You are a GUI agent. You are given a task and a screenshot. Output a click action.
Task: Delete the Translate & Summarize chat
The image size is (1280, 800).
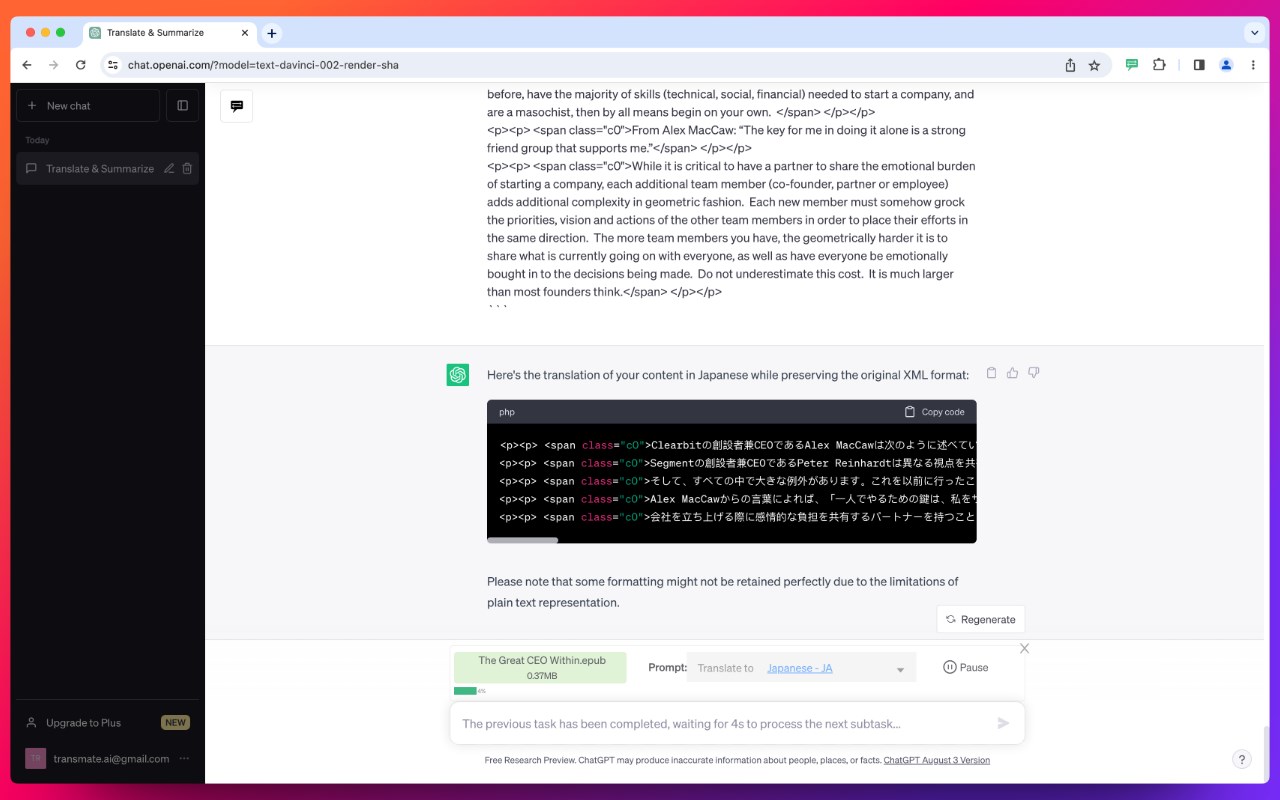coord(187,169)
